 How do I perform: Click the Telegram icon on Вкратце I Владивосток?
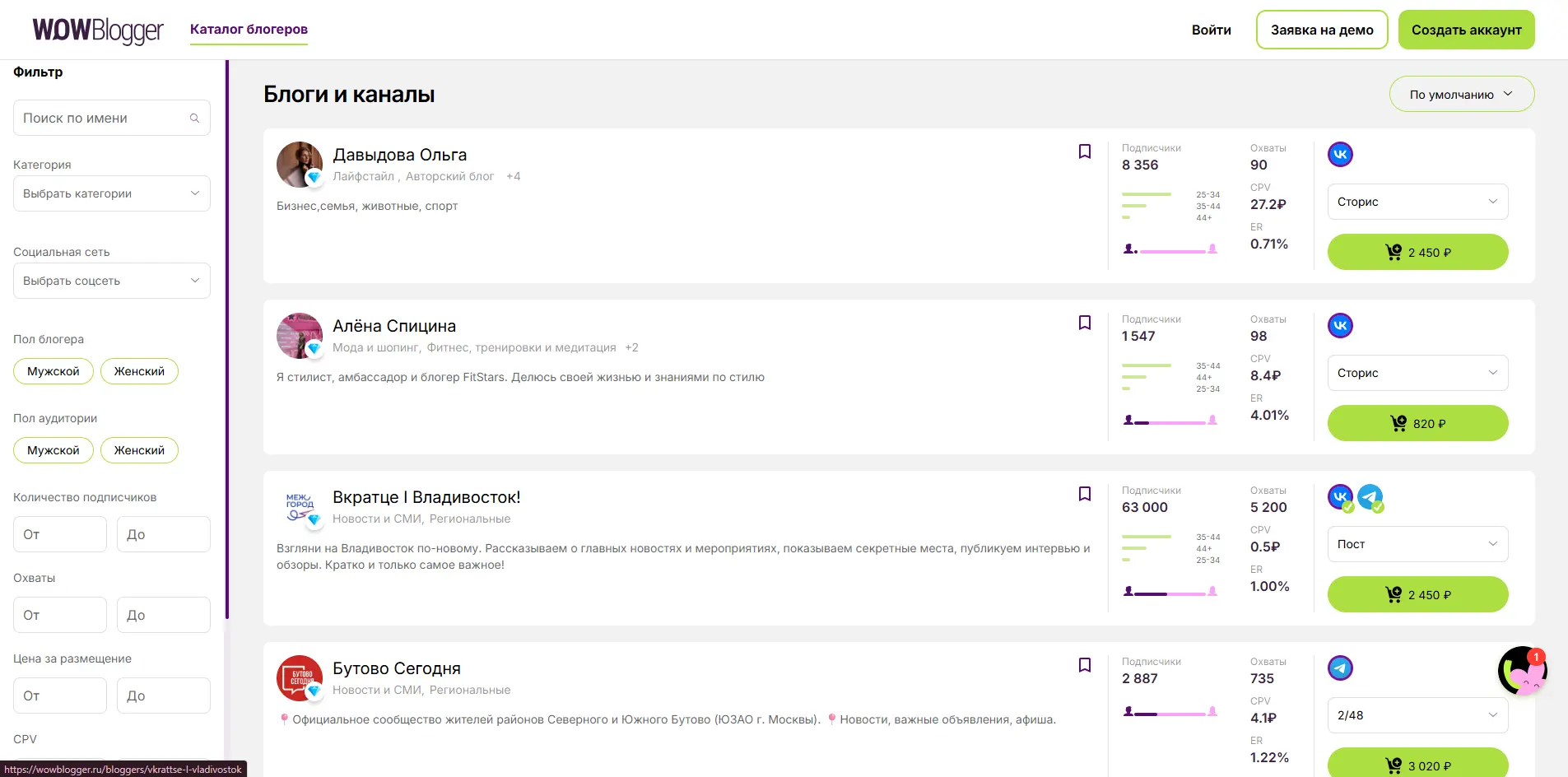click(1370, 497)
